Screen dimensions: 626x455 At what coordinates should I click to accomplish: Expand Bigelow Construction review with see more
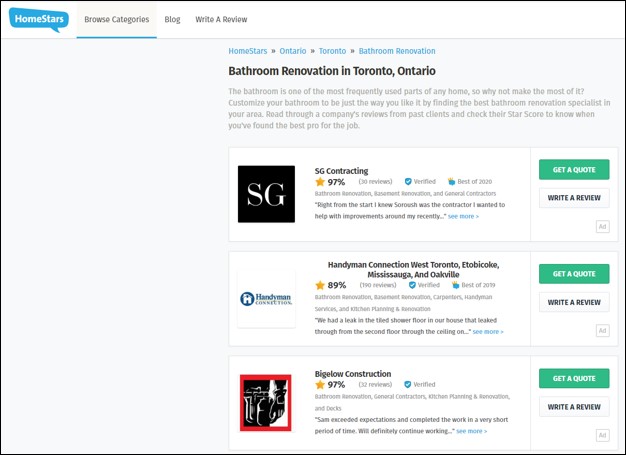tap(471, 431)
